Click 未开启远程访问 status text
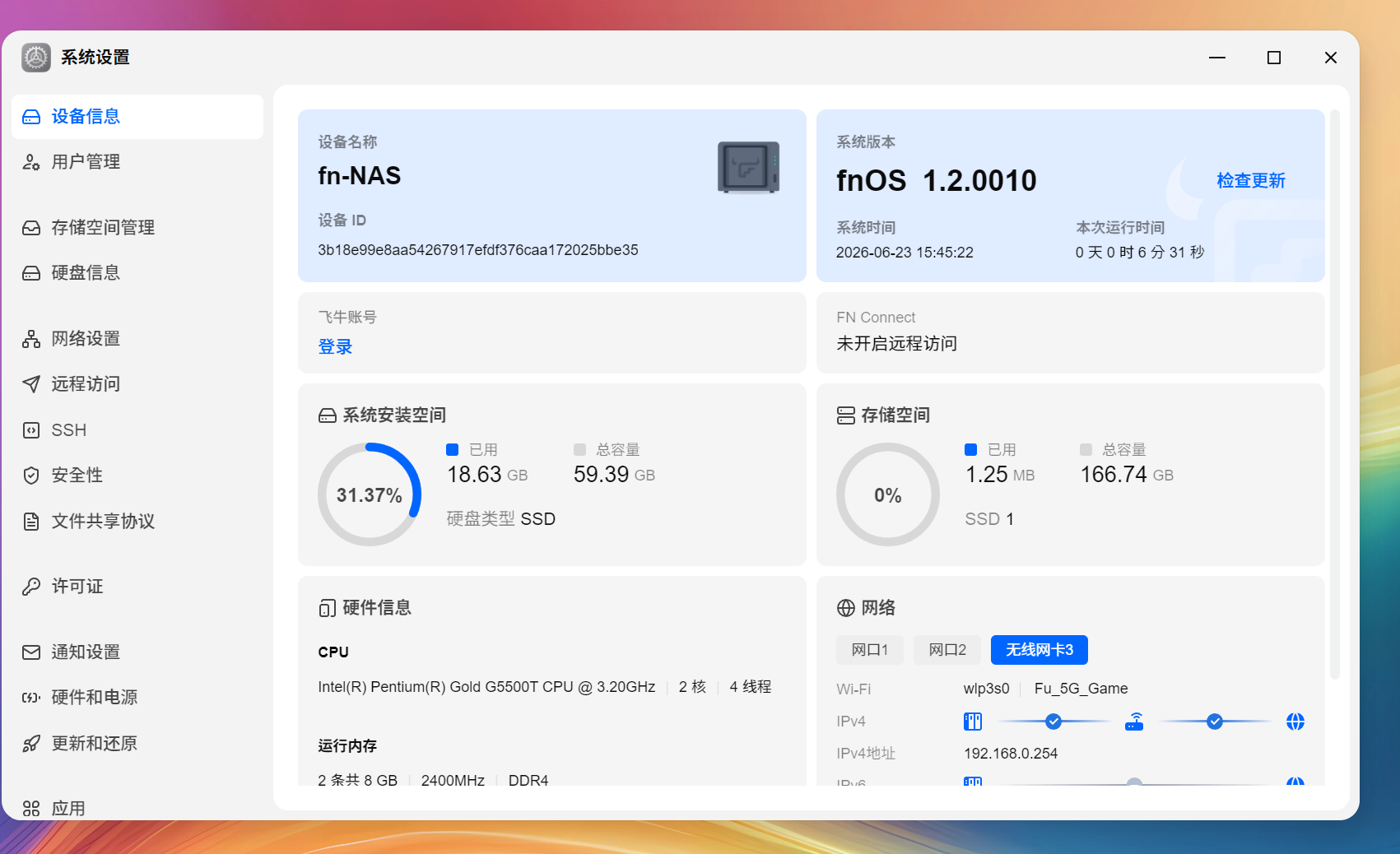Viewport: 1400px width, 854px height. [897, 344]
